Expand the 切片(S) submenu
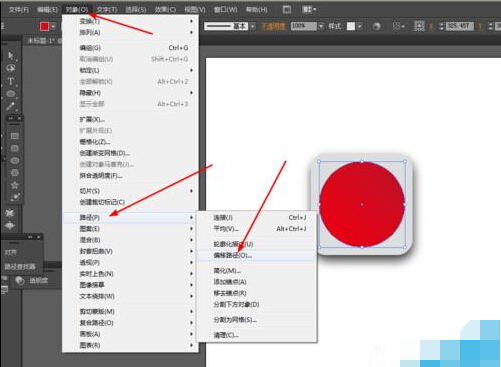This screenshot has height=367, width=501. [130, 191]
